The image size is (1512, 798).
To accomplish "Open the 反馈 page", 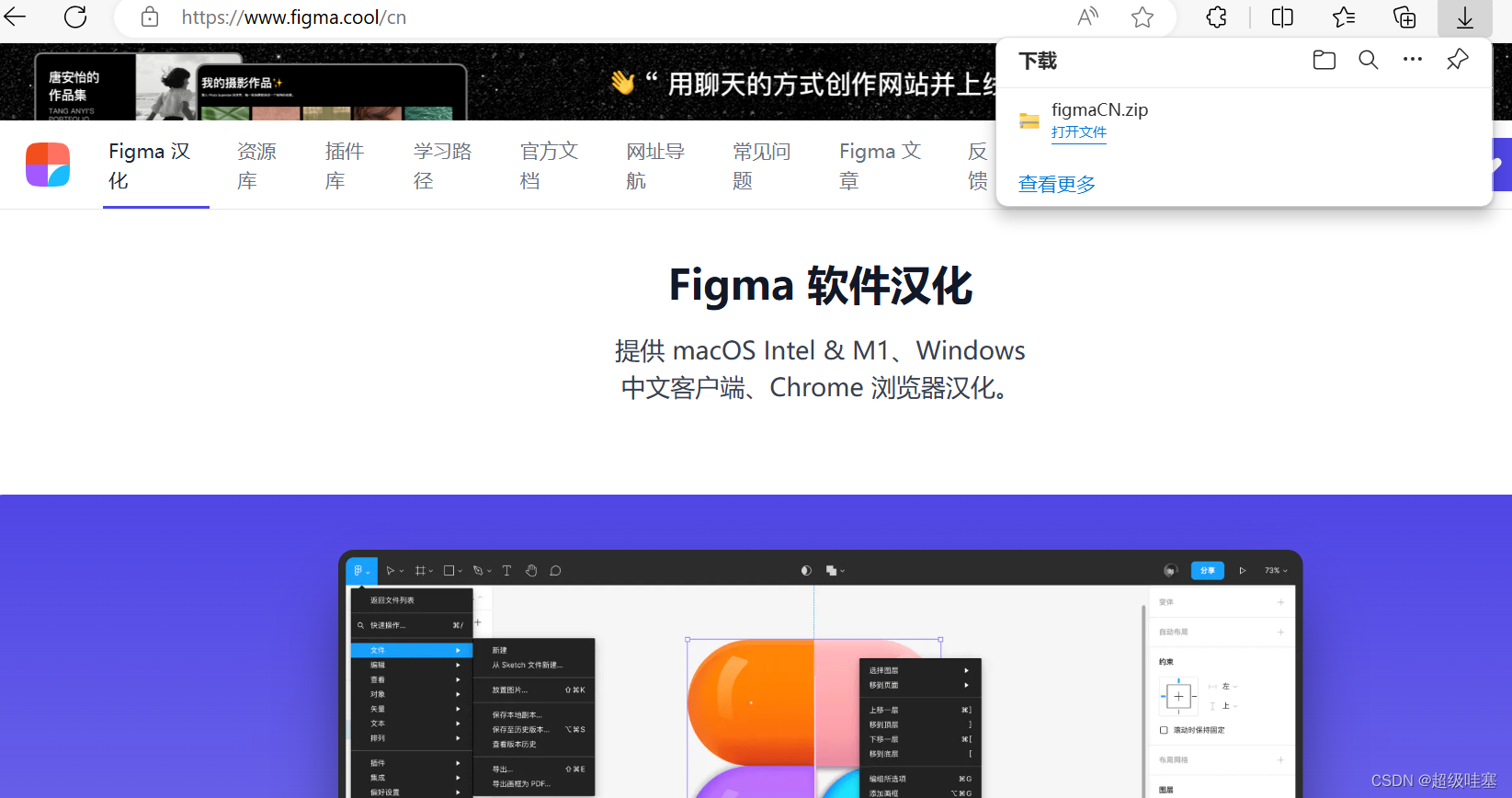I will pyautogui.click(x=978, y=165).
